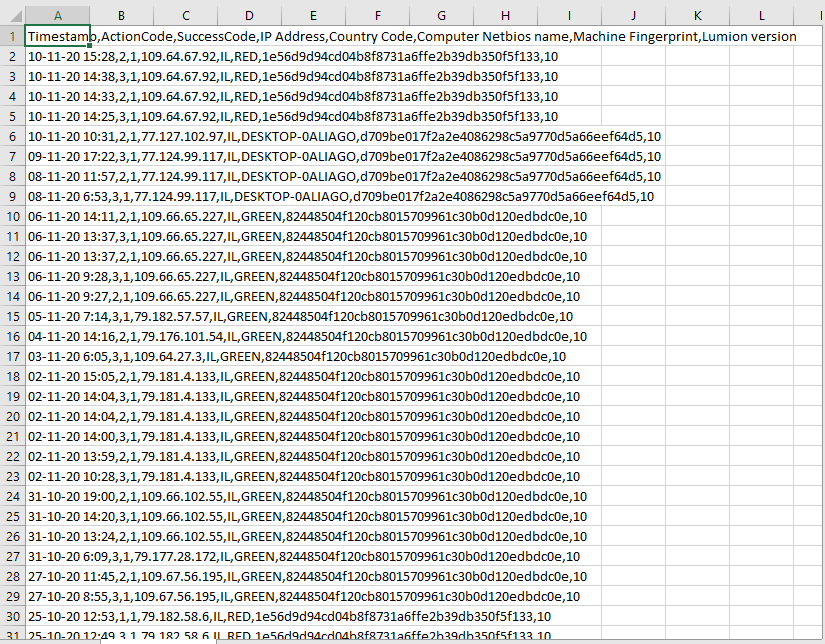Select row 10 header number
This screenshot has width=825, height=644.
(x=12, y=216)
